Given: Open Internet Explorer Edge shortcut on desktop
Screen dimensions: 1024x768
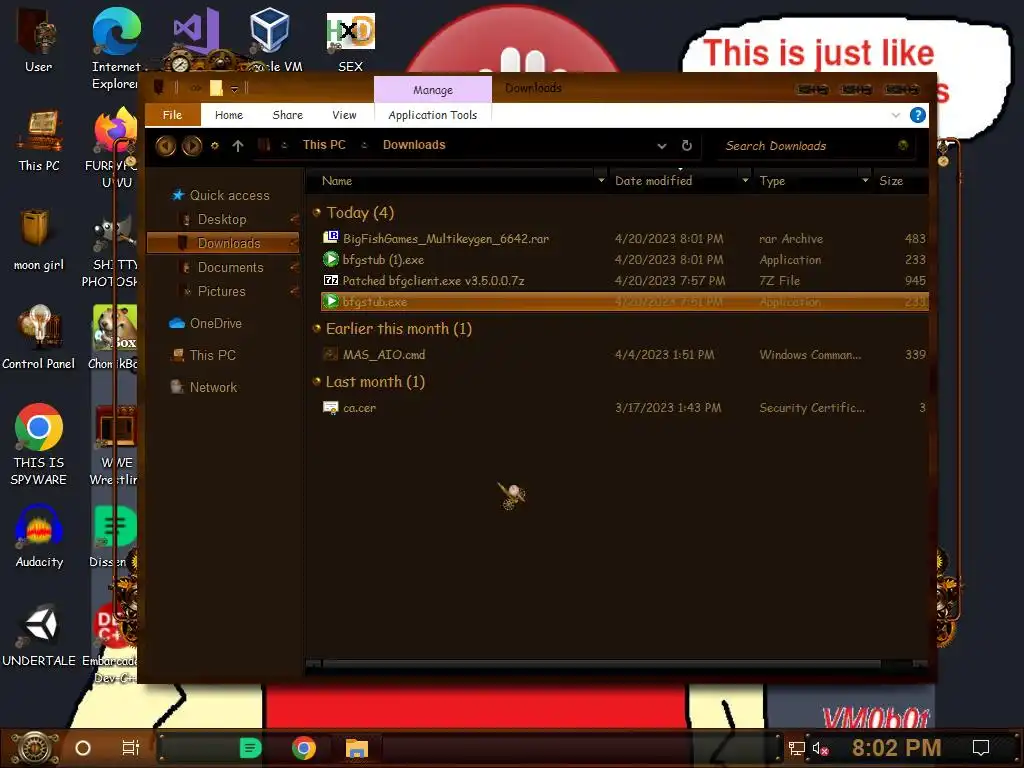Looking at the screenshot, I should (x=116, y=47).
